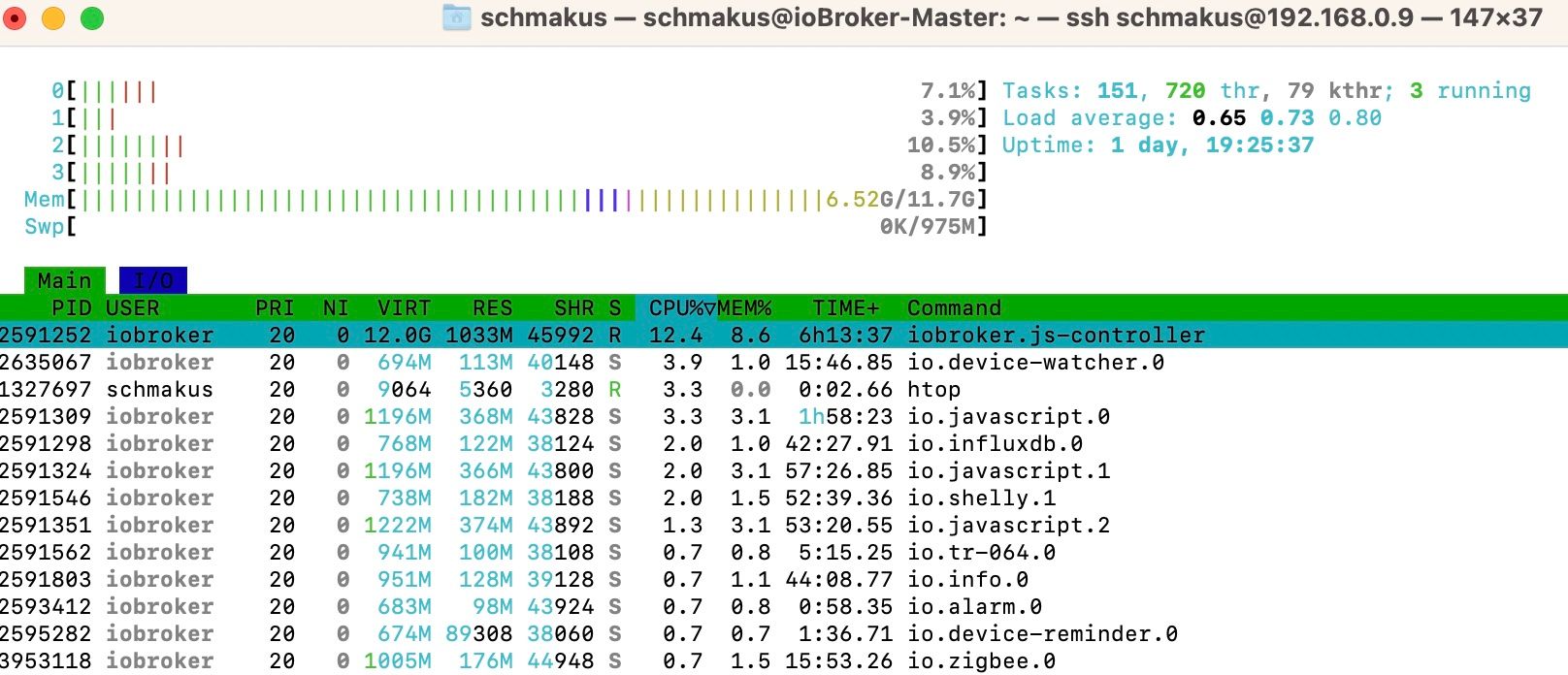The image size is (1568, 675).
Task: Select the io.device-watcher.0 process row
Action: [x=784, y=362]
